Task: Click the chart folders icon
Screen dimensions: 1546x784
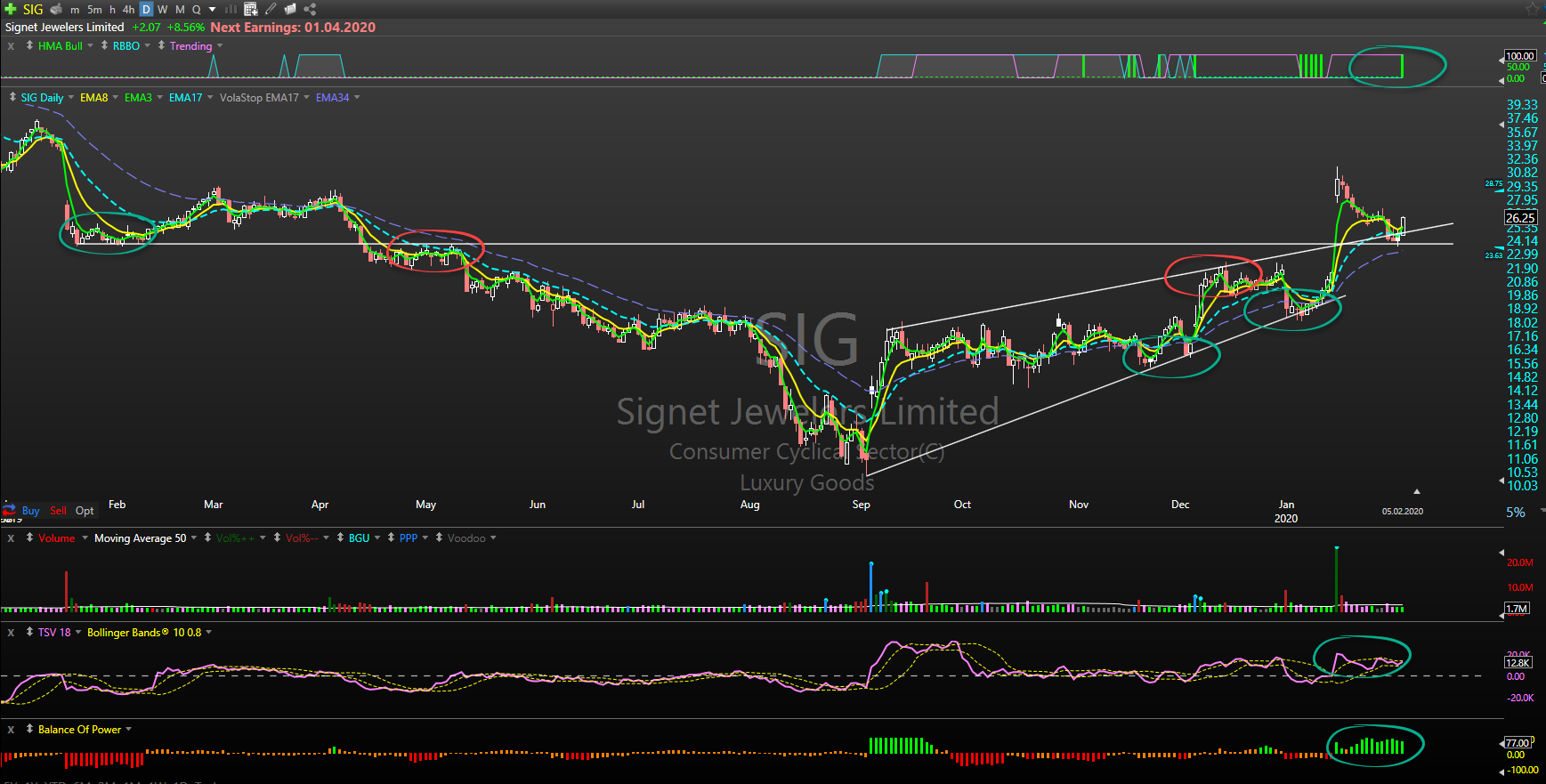Action: (x=290, y=9)
